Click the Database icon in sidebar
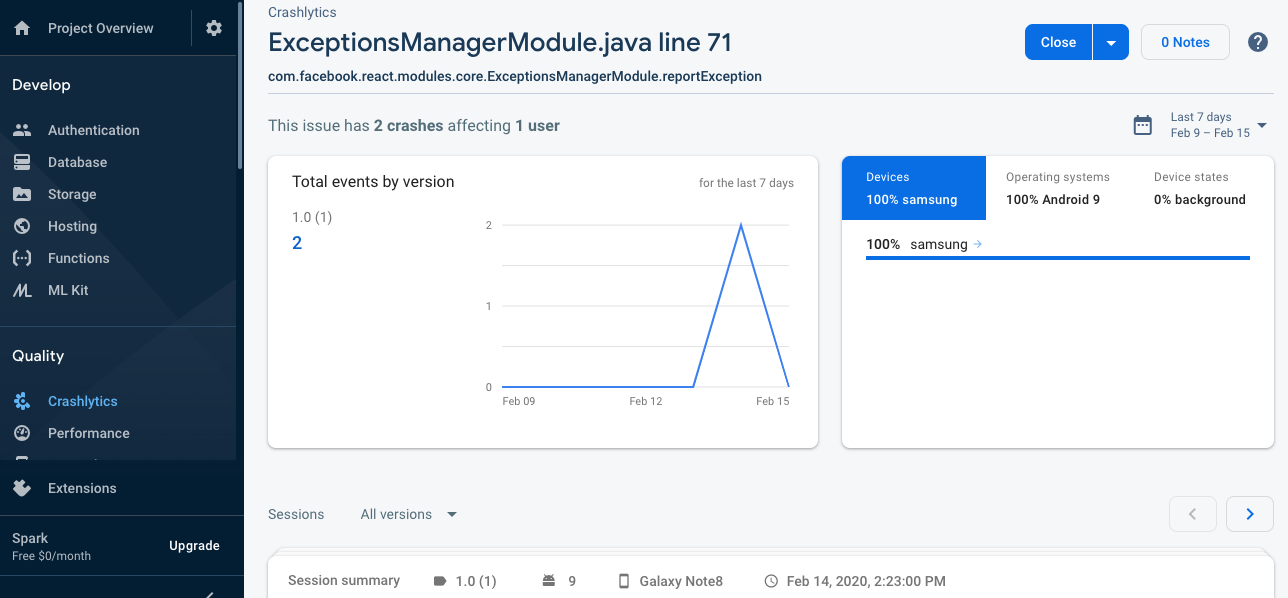Viewport: 1288px width, 598px height. (22, 162)
